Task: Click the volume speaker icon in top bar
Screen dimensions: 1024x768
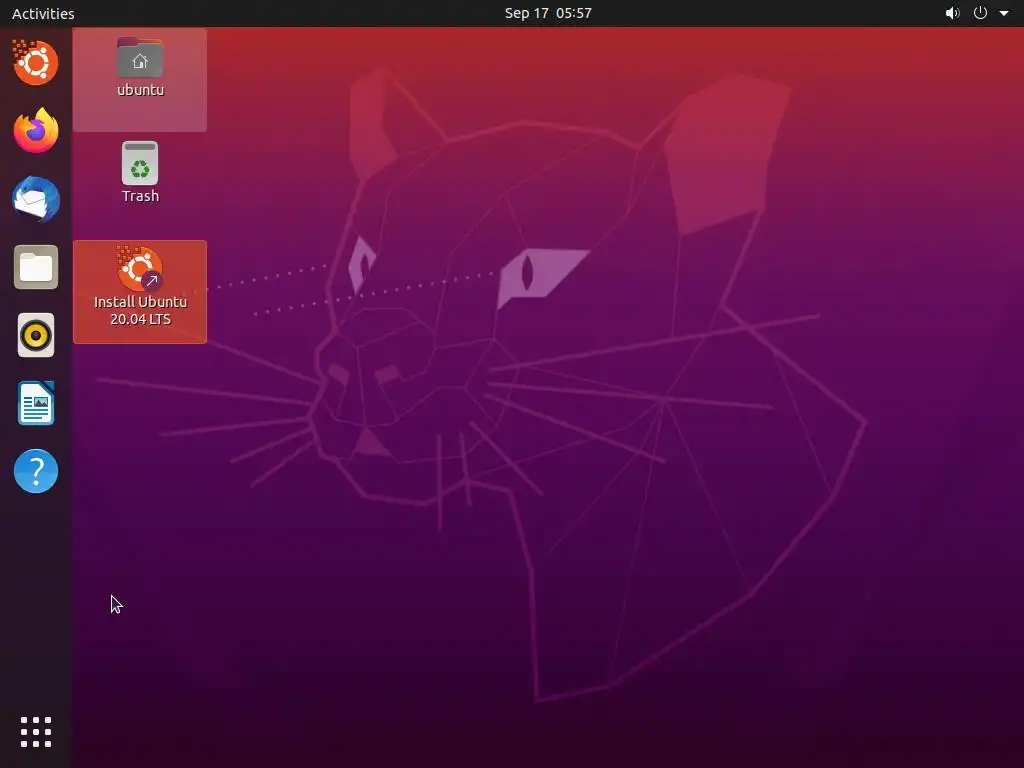Action: (x=952, y=13)
